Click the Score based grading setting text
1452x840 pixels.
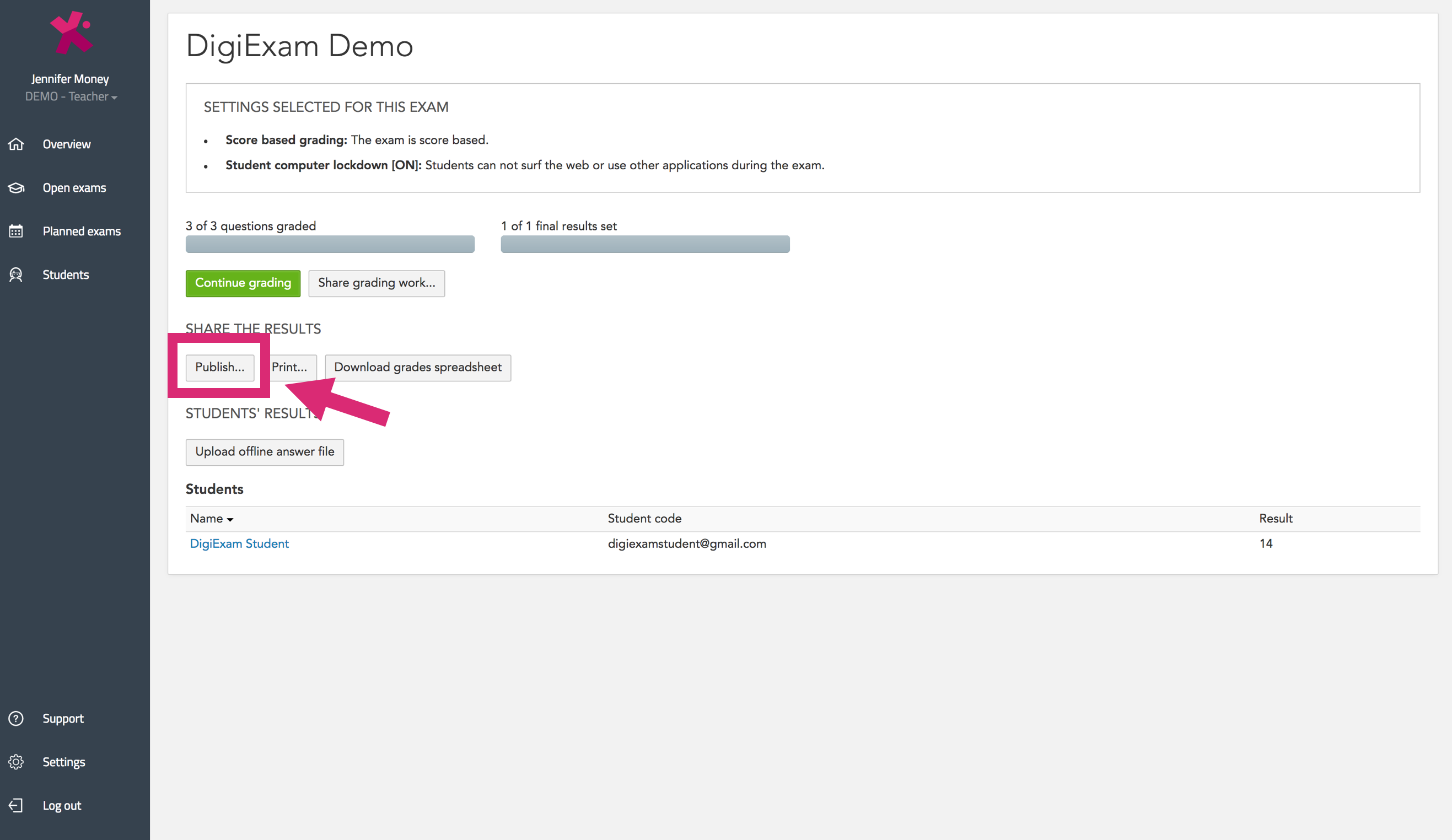(357, 140)
